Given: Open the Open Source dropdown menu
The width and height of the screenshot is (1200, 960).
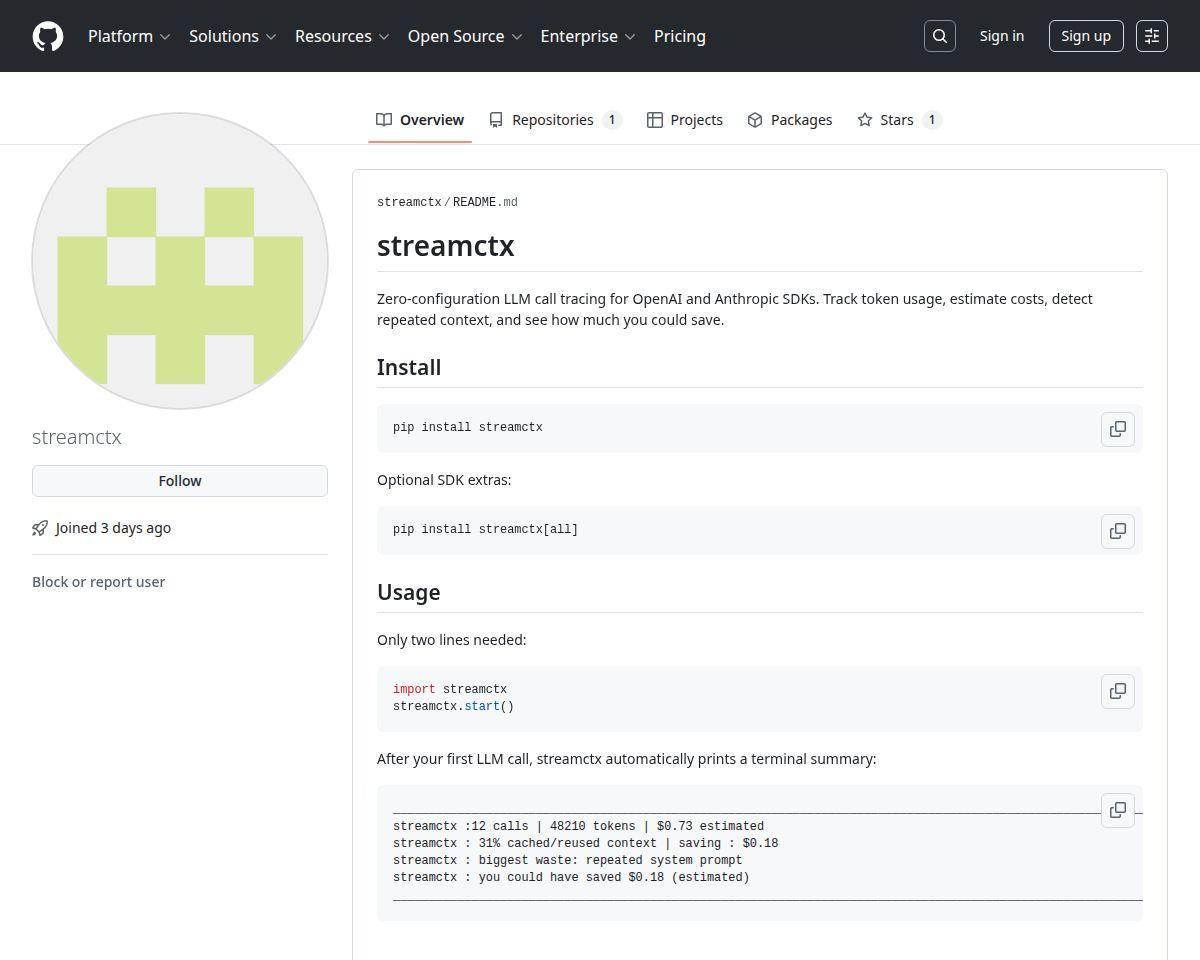Looking at the screenshot, I should [x=465, y=36].
